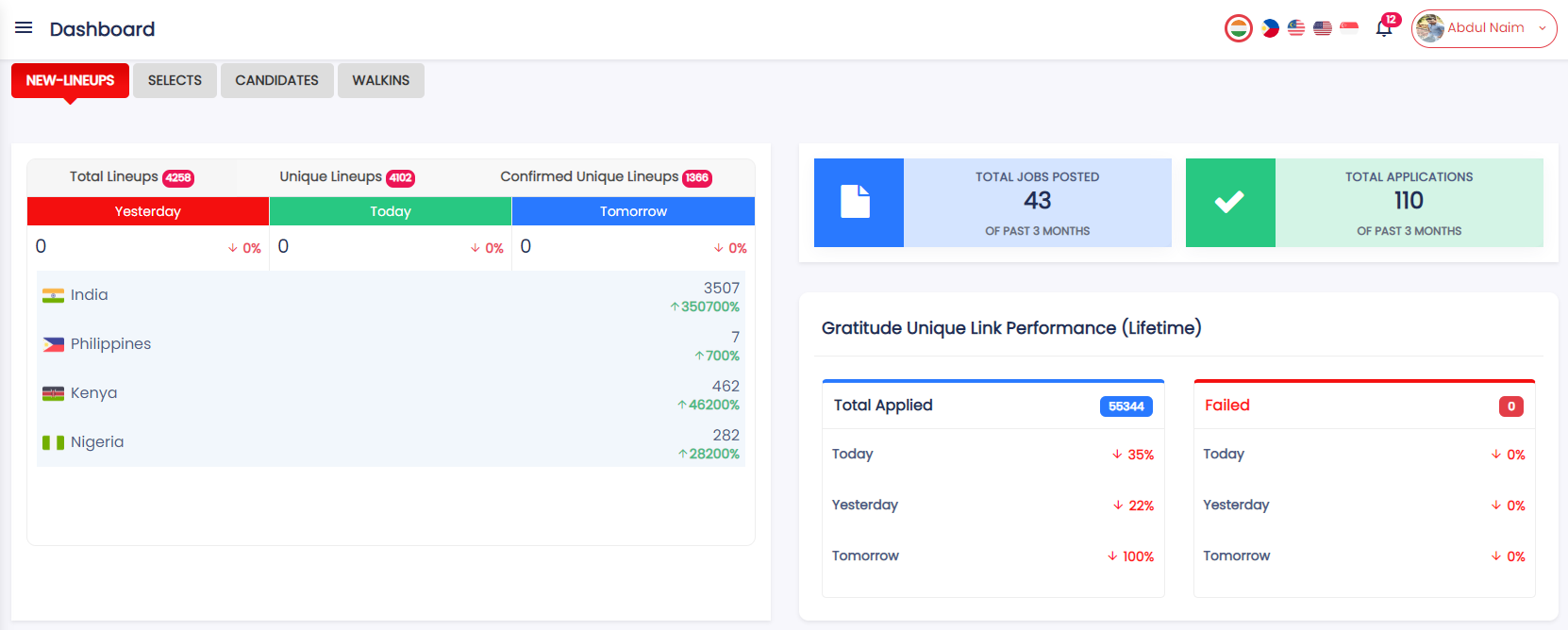Click the Total Lineups tab
This screenshot has width=1568, height=630.
pyautogui.click(x=131, y=177)
